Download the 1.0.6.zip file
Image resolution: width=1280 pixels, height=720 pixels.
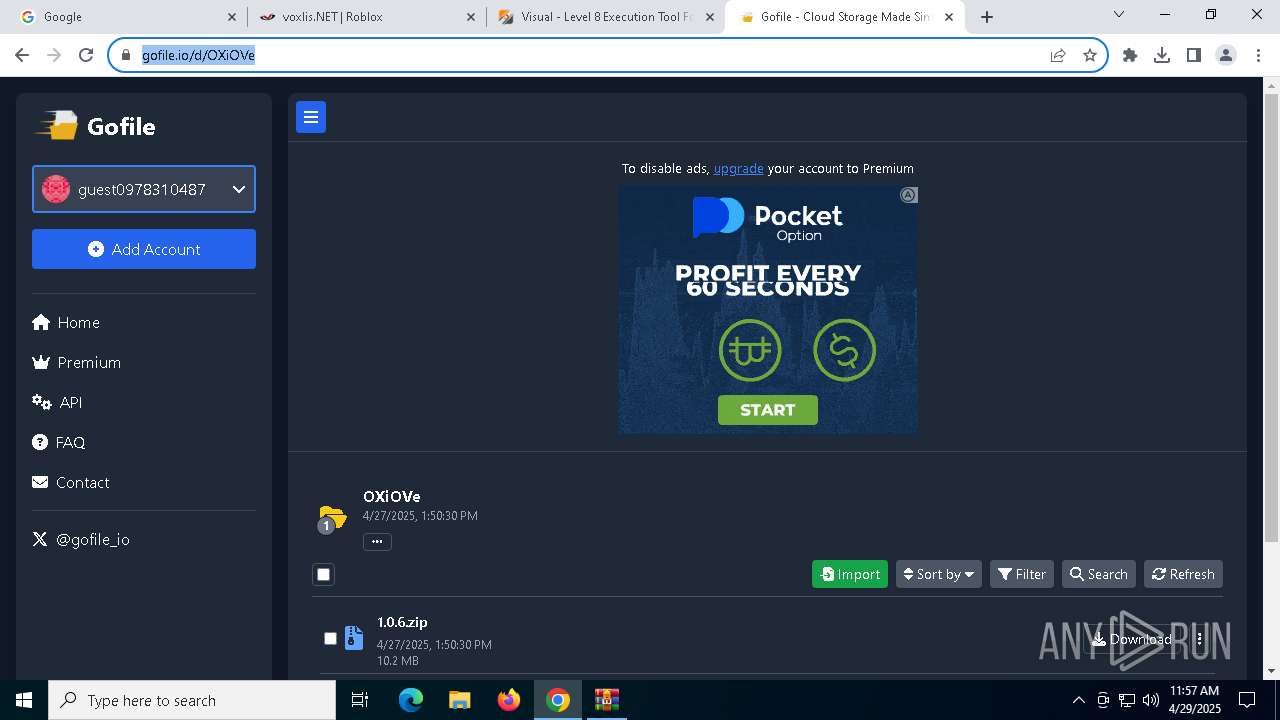click(x=1132, y=639)
